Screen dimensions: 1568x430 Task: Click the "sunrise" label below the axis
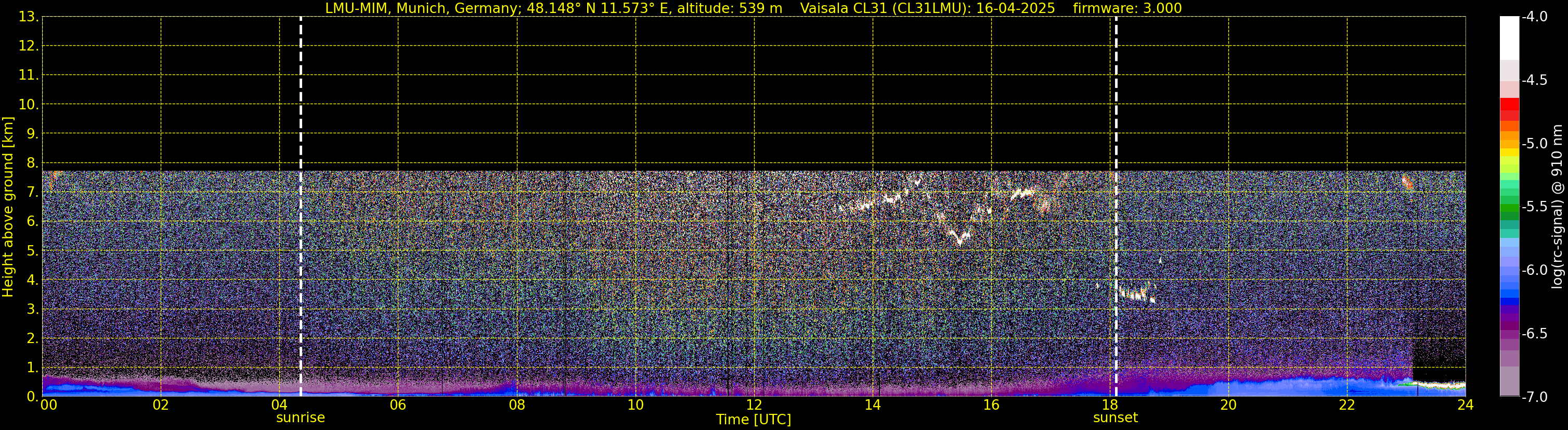pyautogui.click(x=301, y=418)
